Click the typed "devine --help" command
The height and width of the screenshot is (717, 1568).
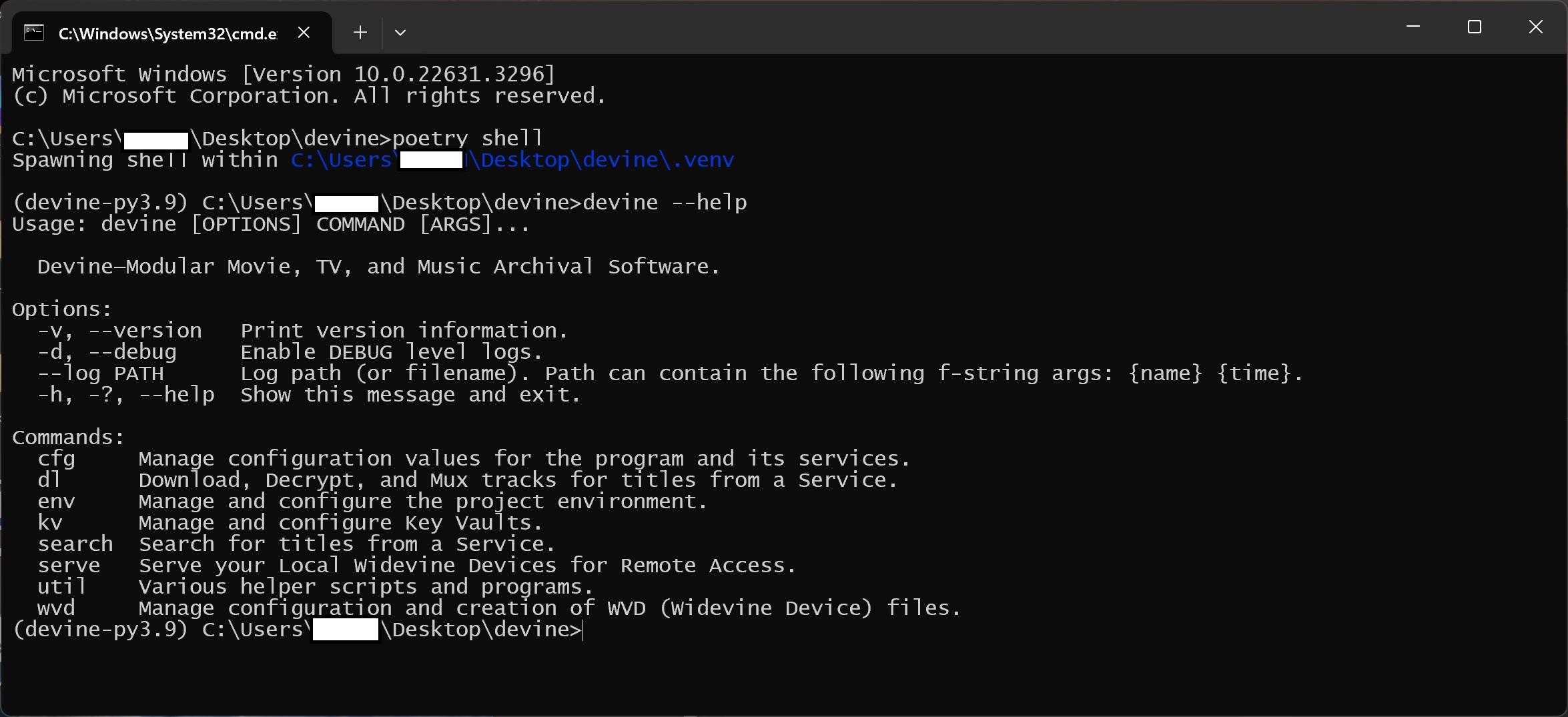665,203
